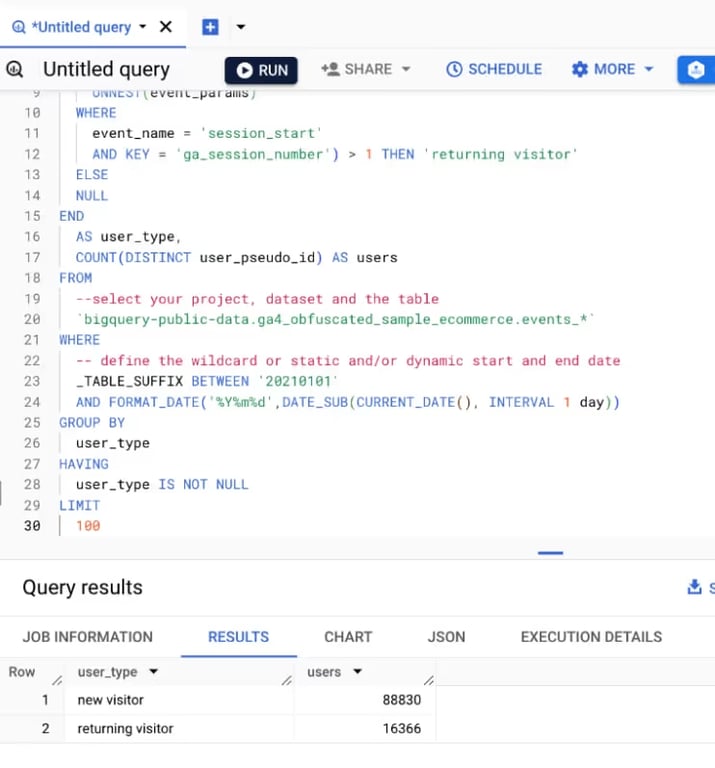The image size is (715, 768).
Task: Click the Untitled query title text
Action: tap(106, 70)
